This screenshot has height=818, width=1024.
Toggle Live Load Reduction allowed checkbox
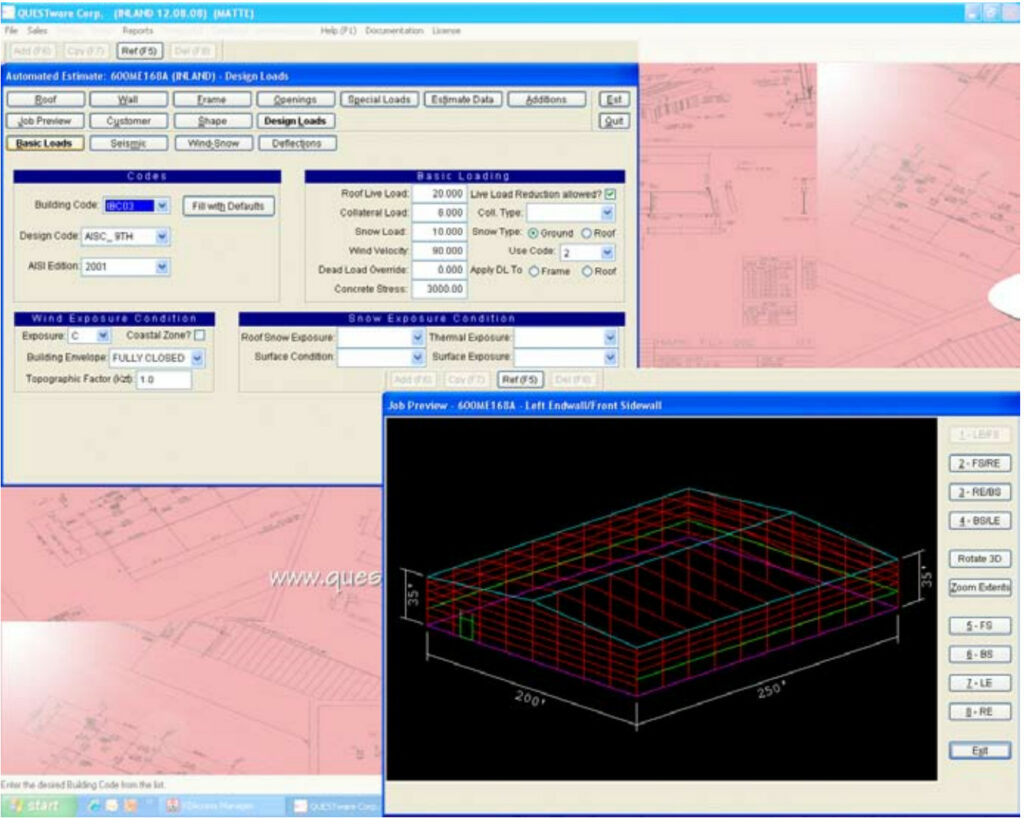610,194
